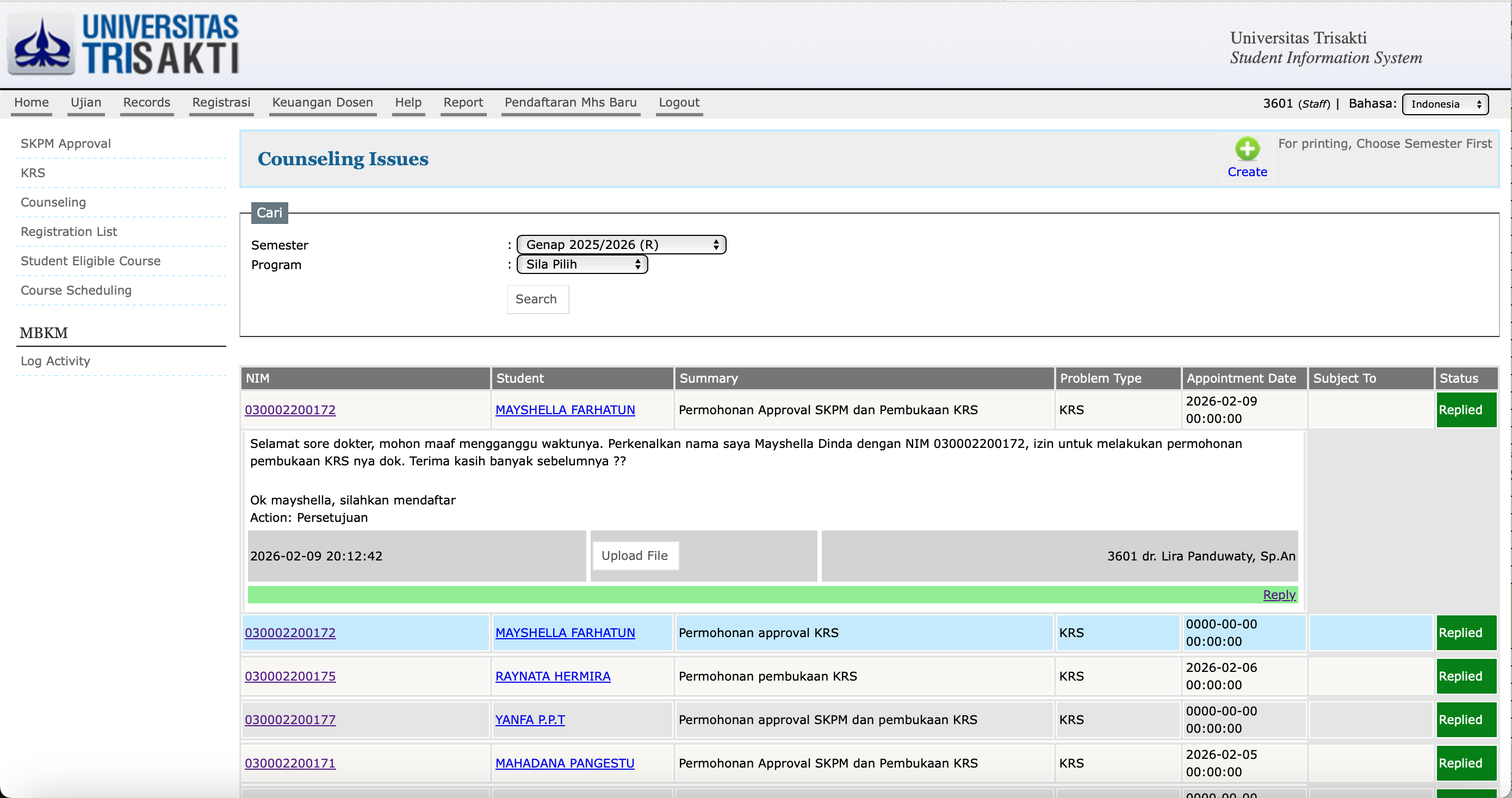Open the Keuangan Dosen menu
1512x798 pixels.
[x=322, y=103]
